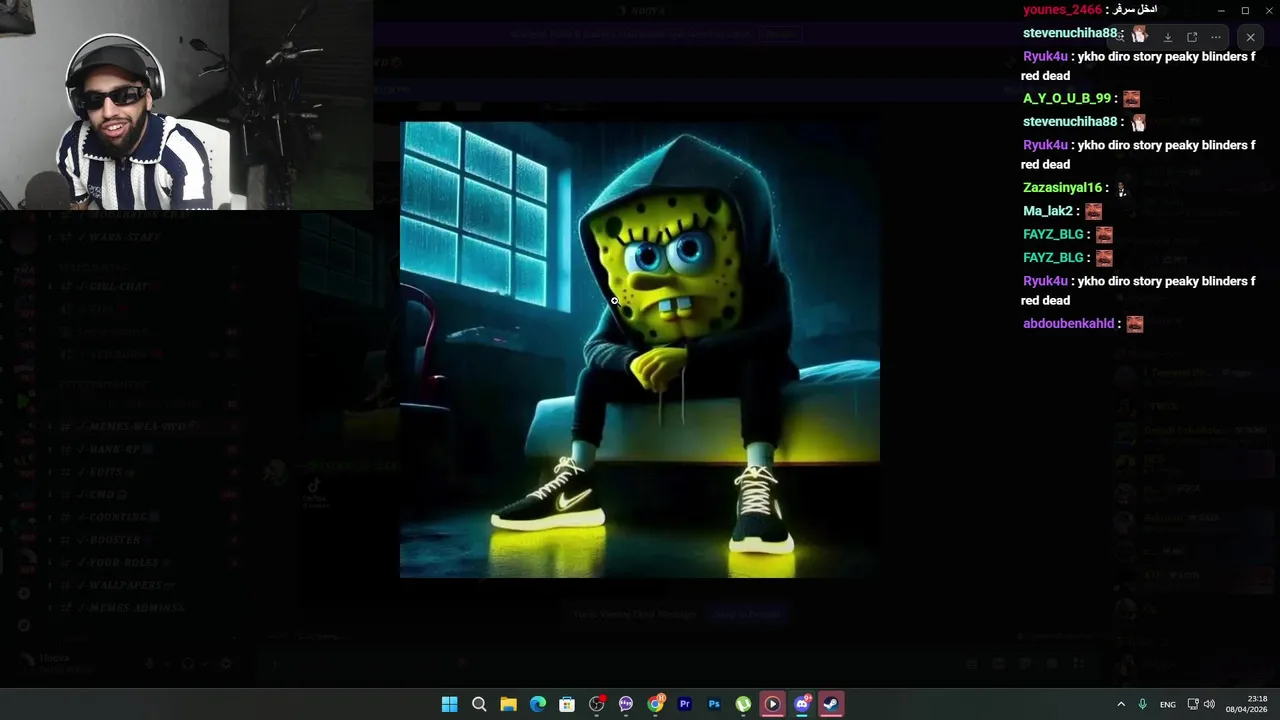Close the image preview with the X button
This screenshot has width=1280, height=720.
(1250, 37)
